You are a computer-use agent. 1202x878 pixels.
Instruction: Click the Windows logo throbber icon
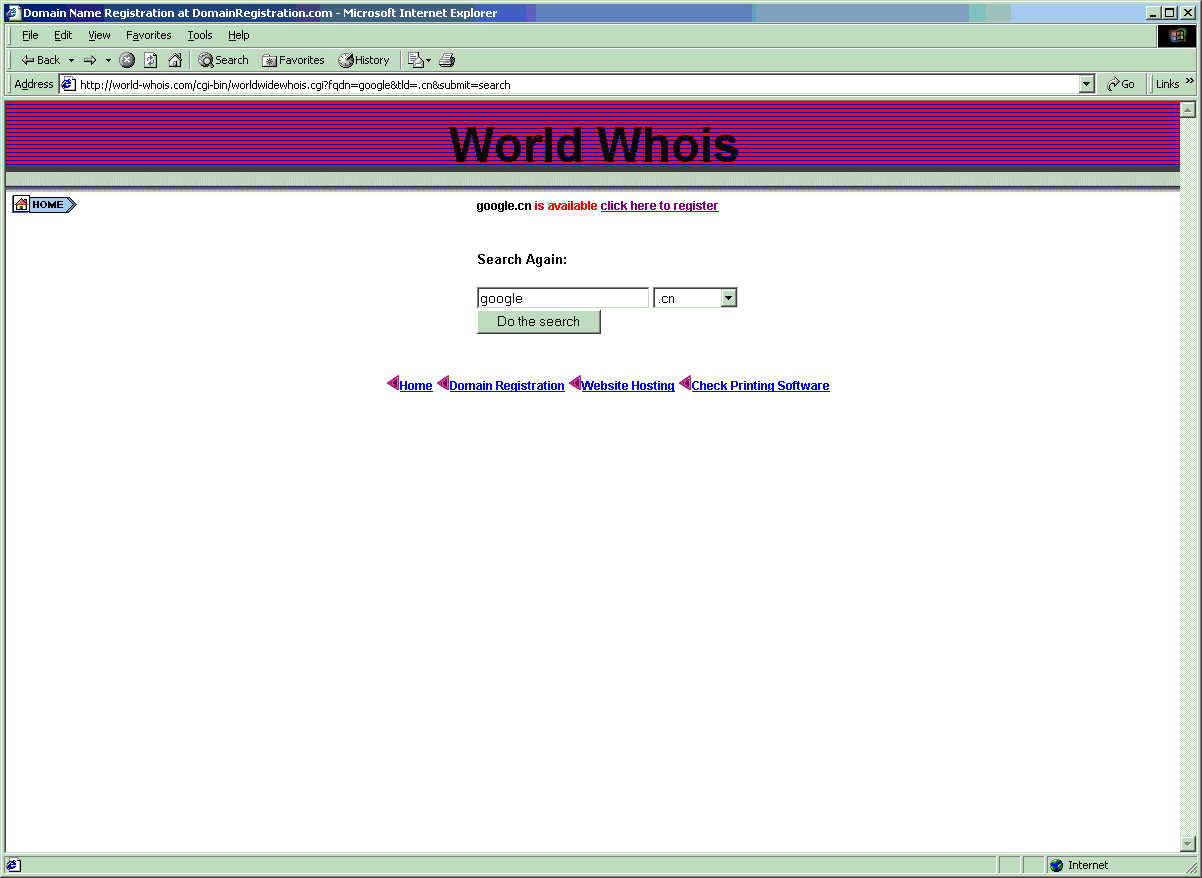coord(1177,36)
